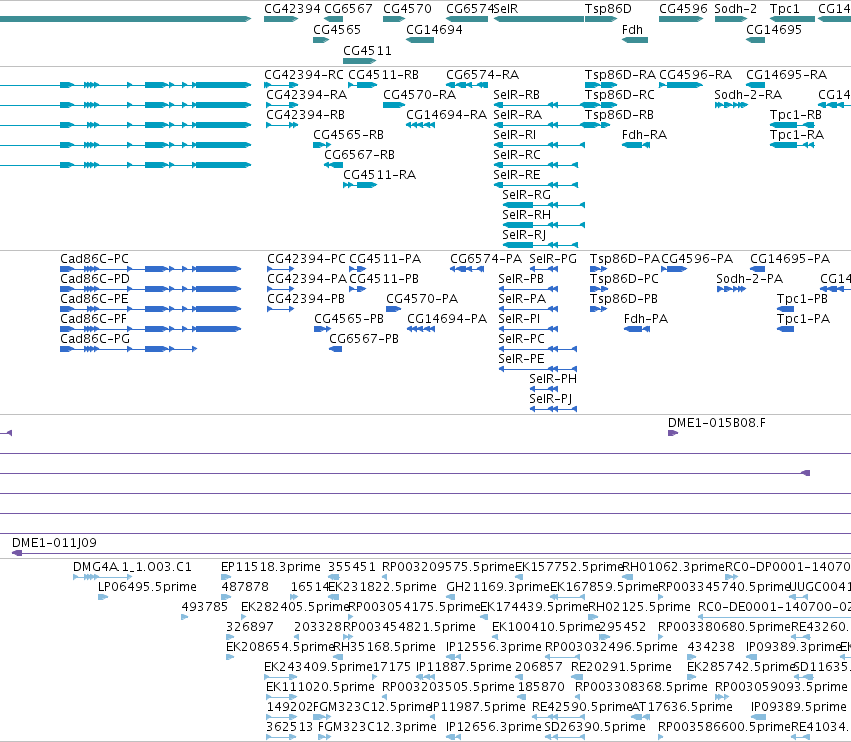Select protein Cad86C-PC

[x=150, y=269]
